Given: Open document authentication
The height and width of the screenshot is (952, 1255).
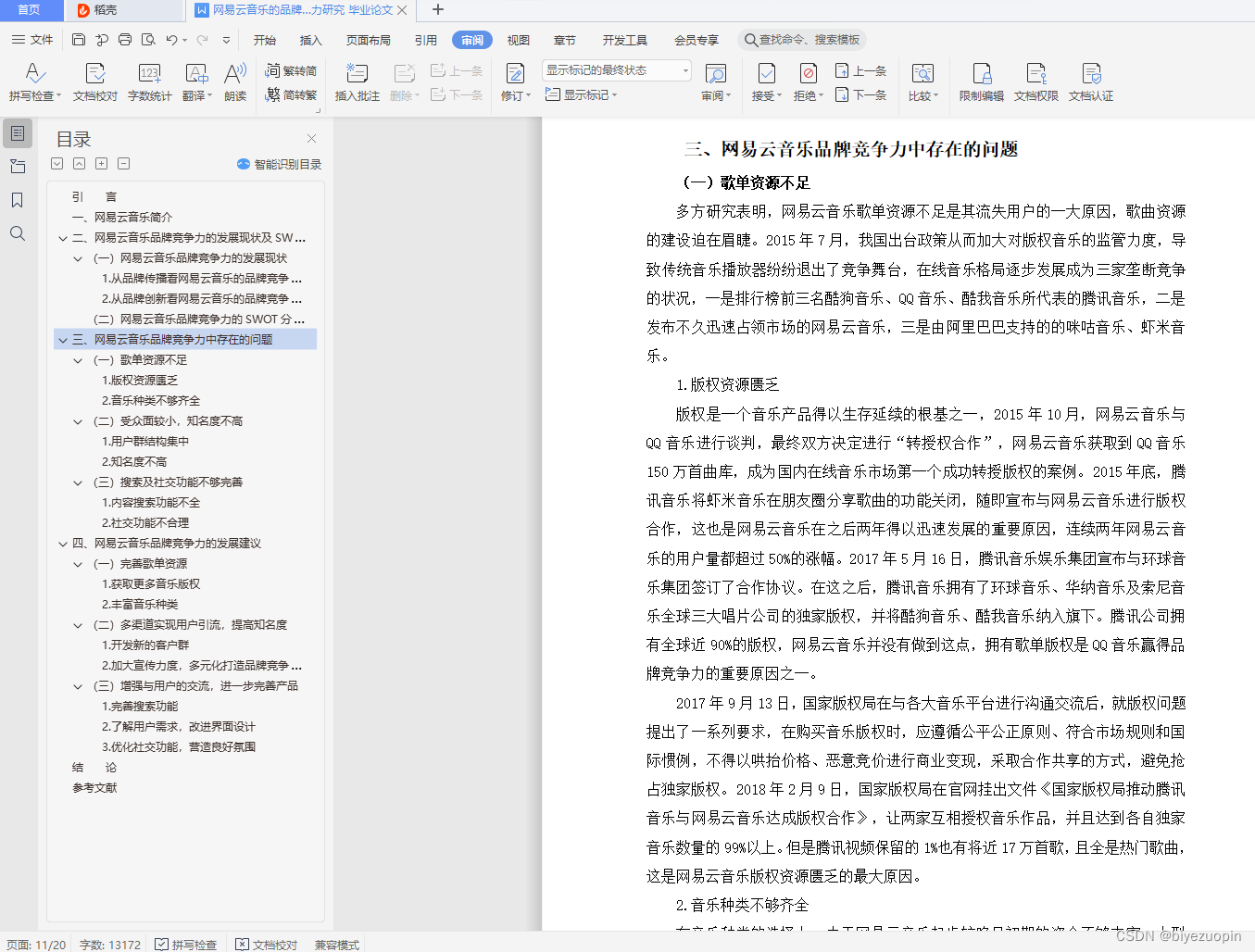Looking at the screenshot, I should (x=1090, y=81).
